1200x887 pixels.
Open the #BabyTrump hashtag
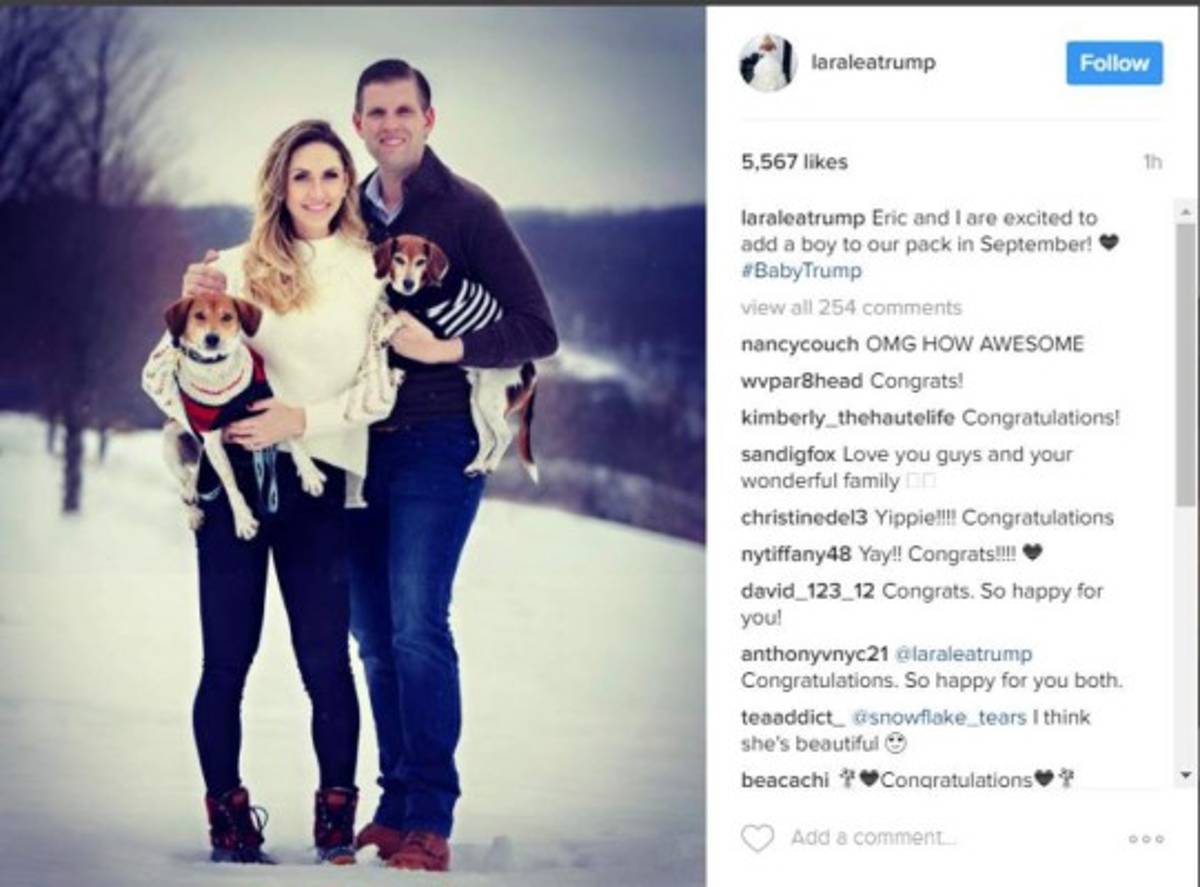pyautogui.click(x=801, y=271)
